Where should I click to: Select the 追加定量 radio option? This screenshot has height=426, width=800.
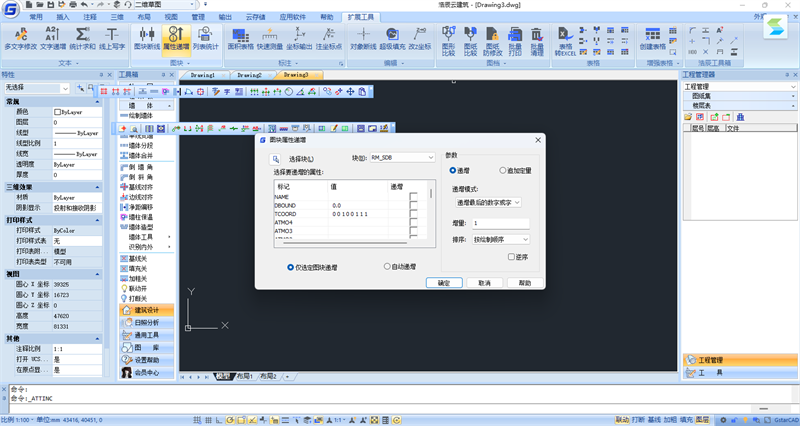click(x=503, y=170)
